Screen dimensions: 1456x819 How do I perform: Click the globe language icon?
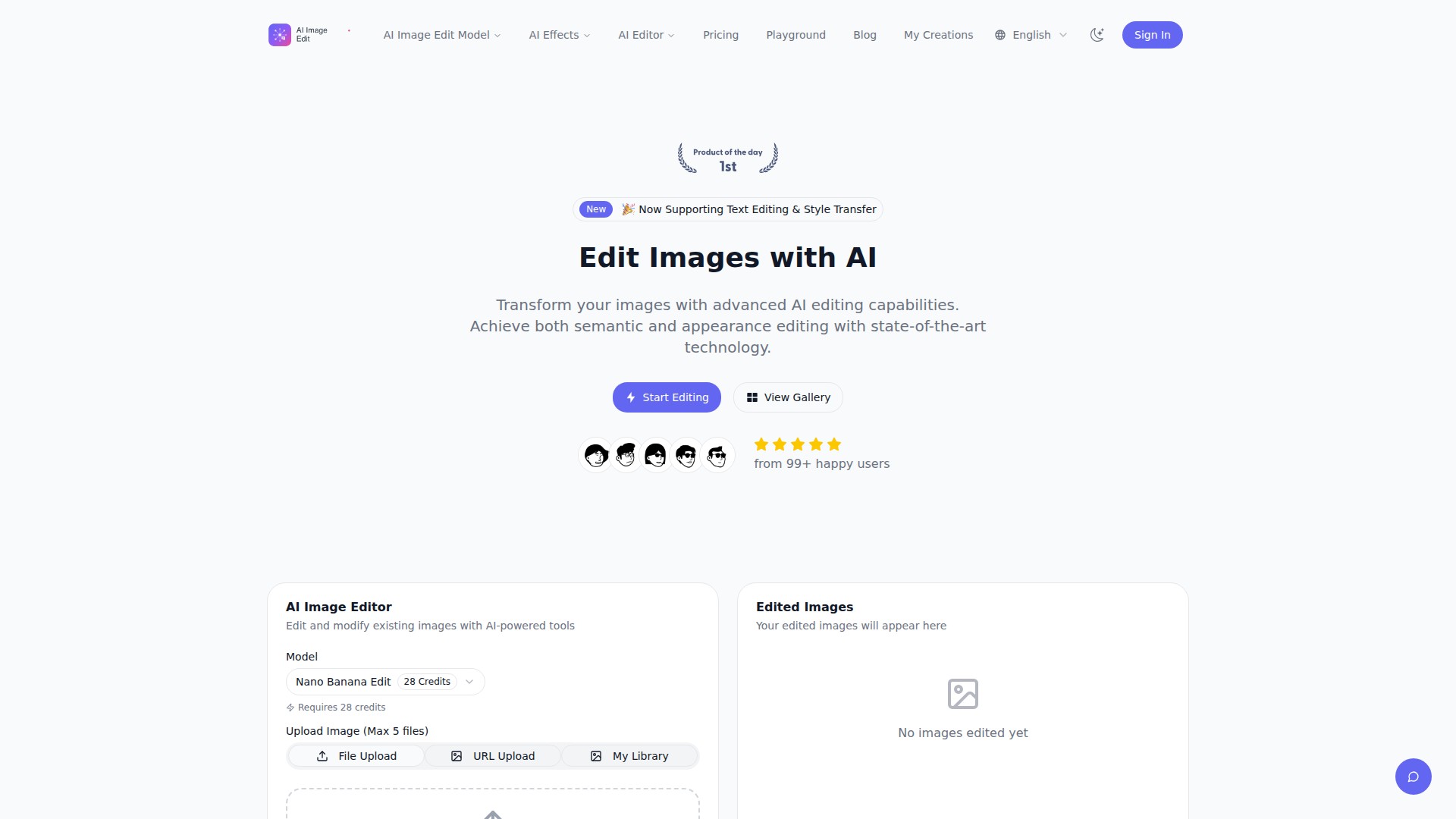(1000, 35)
